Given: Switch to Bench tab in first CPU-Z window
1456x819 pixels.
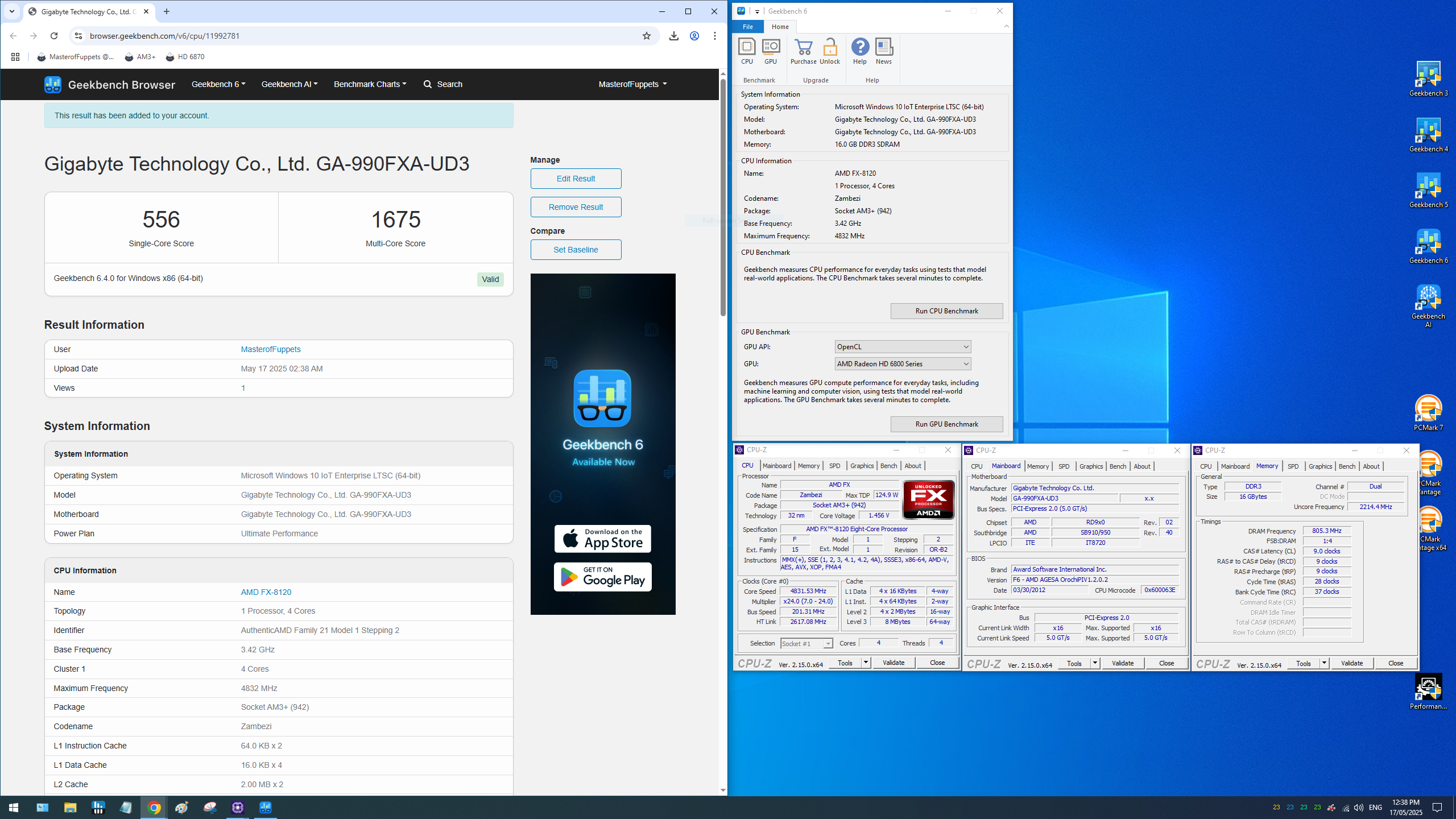Looking at the screenshot, I should 888,466.
